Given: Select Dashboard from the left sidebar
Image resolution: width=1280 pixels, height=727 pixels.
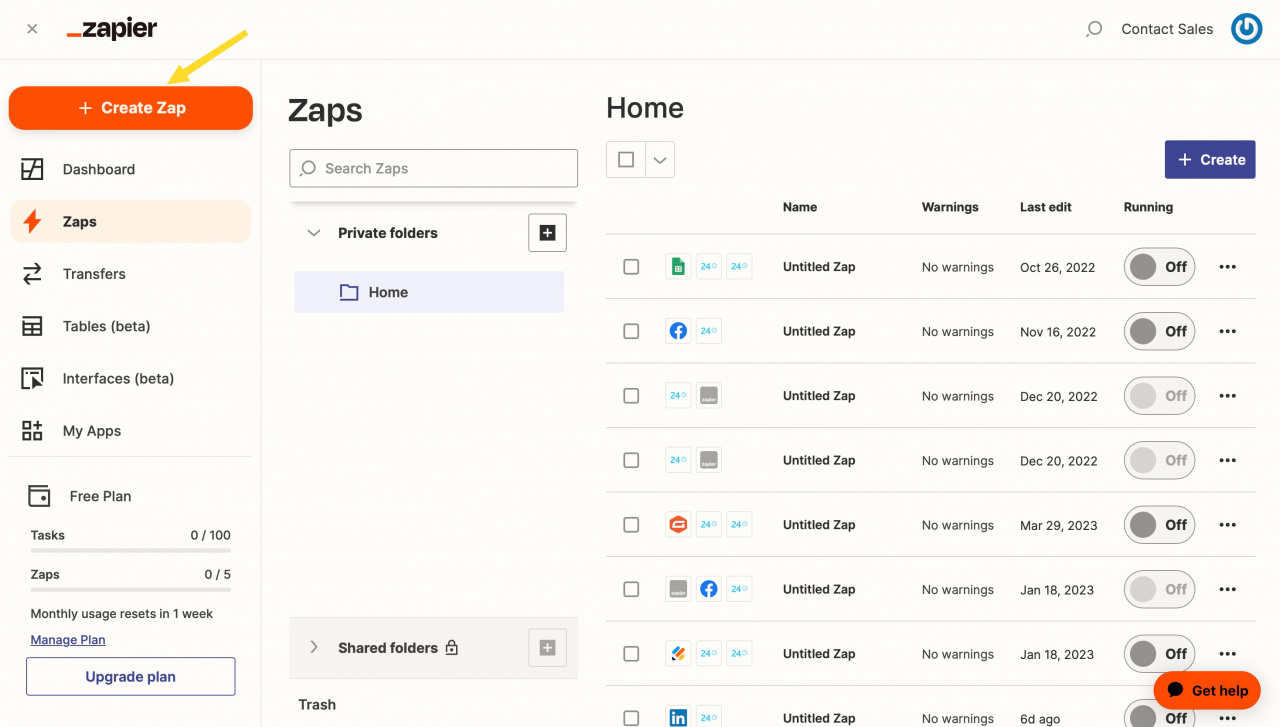Looking at the screenshot, I should (x=98, y=169).
